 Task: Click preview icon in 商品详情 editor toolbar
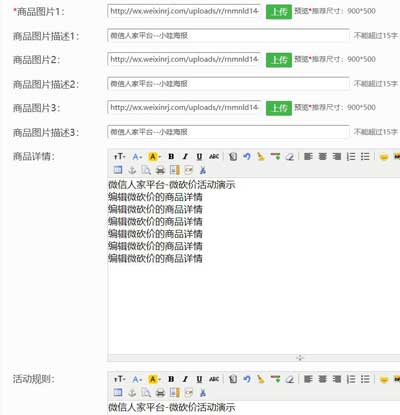[146, 170]
